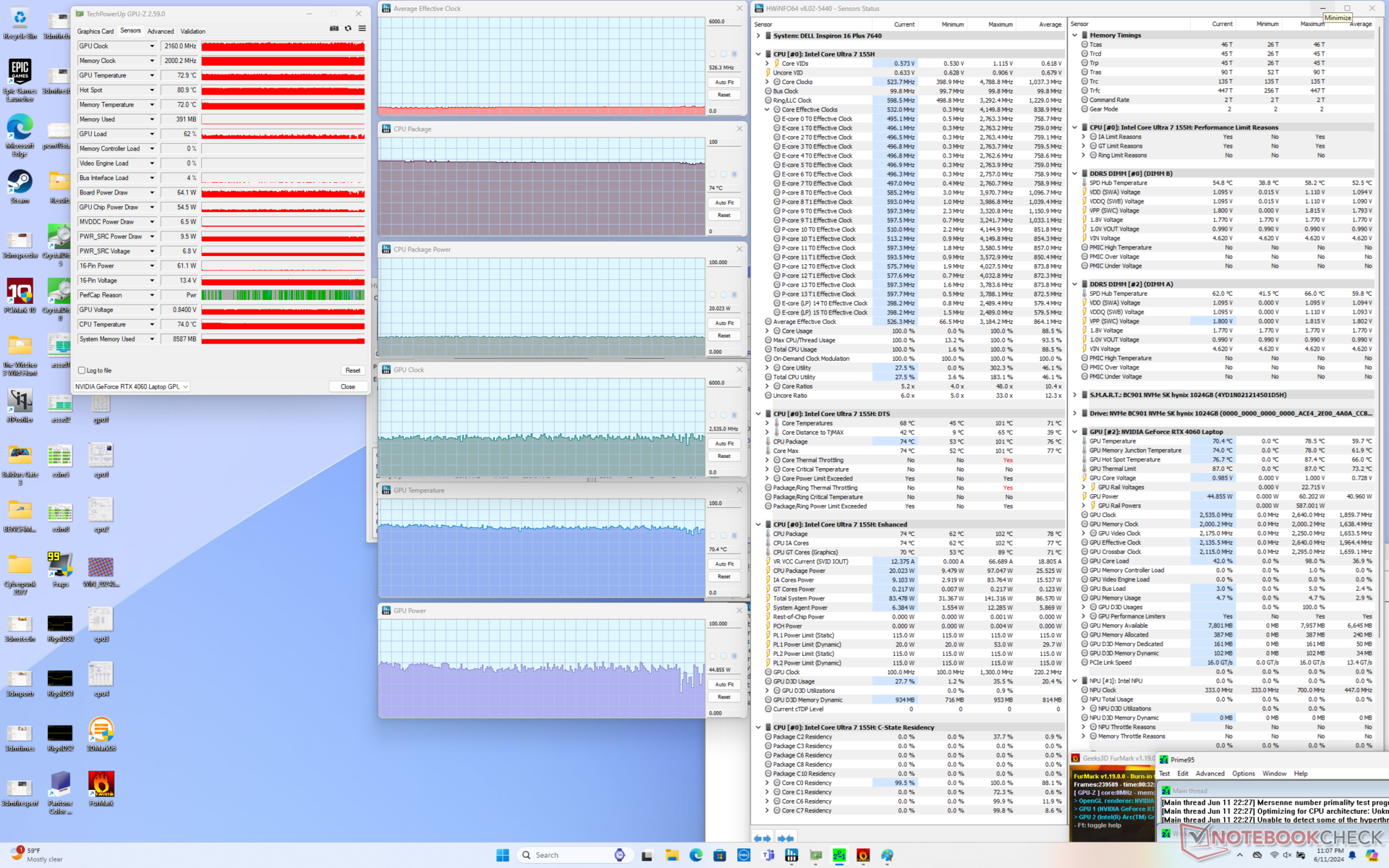Collapse the Memory Timings sensor group

point(1075,35)
